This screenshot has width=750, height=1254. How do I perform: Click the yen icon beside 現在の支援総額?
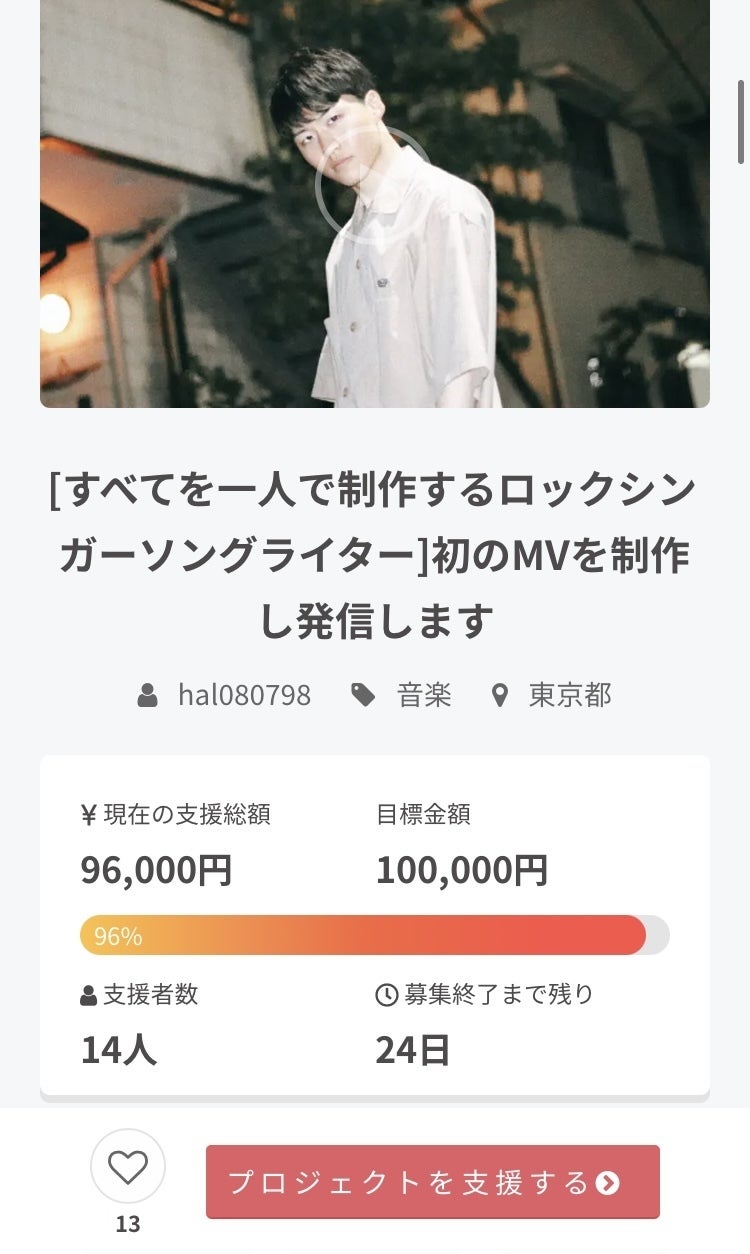[89, 816]
